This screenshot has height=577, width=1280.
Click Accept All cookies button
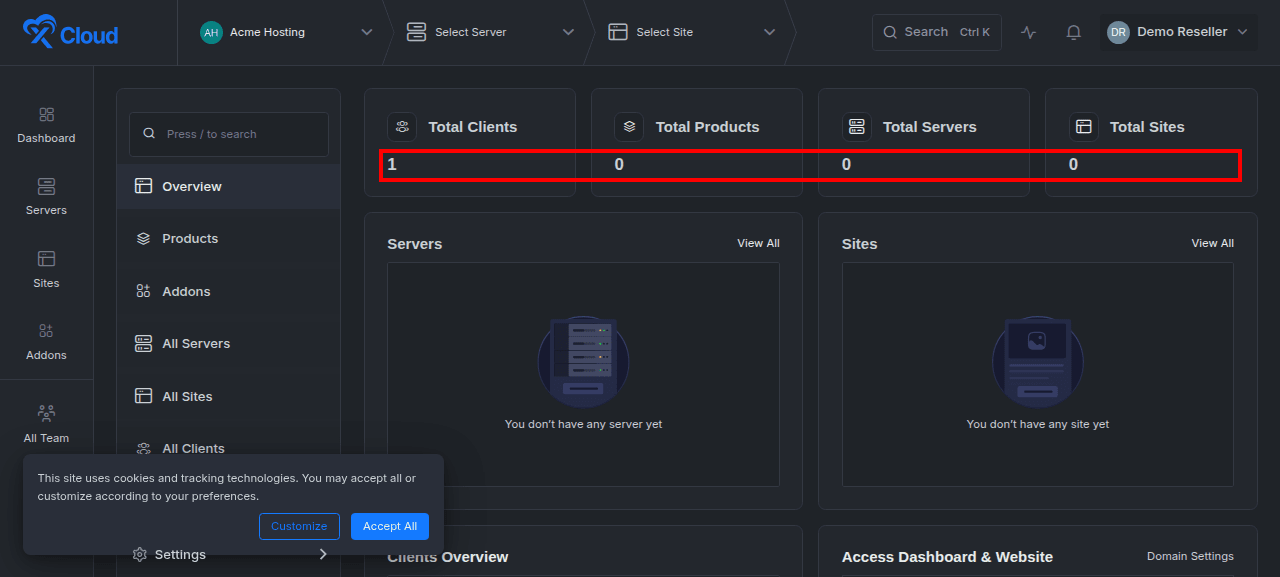(390, 526)
